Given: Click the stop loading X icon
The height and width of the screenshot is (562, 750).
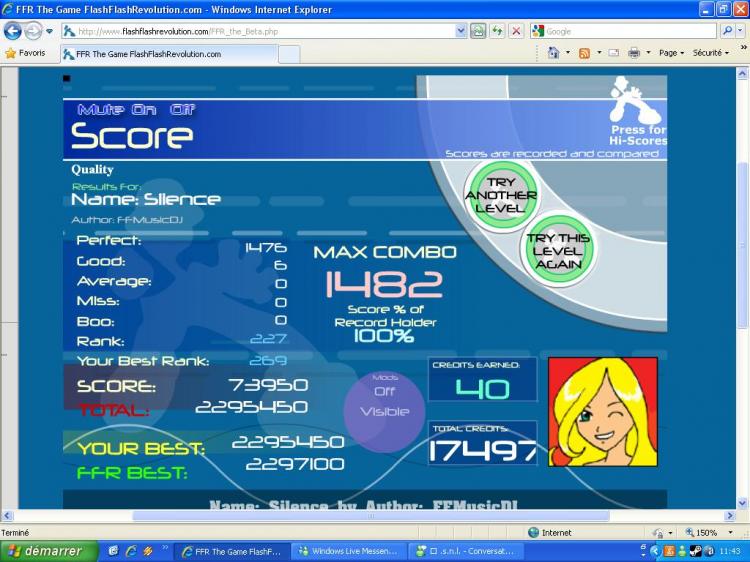Looking at the screenshot, I should point(516,31).
